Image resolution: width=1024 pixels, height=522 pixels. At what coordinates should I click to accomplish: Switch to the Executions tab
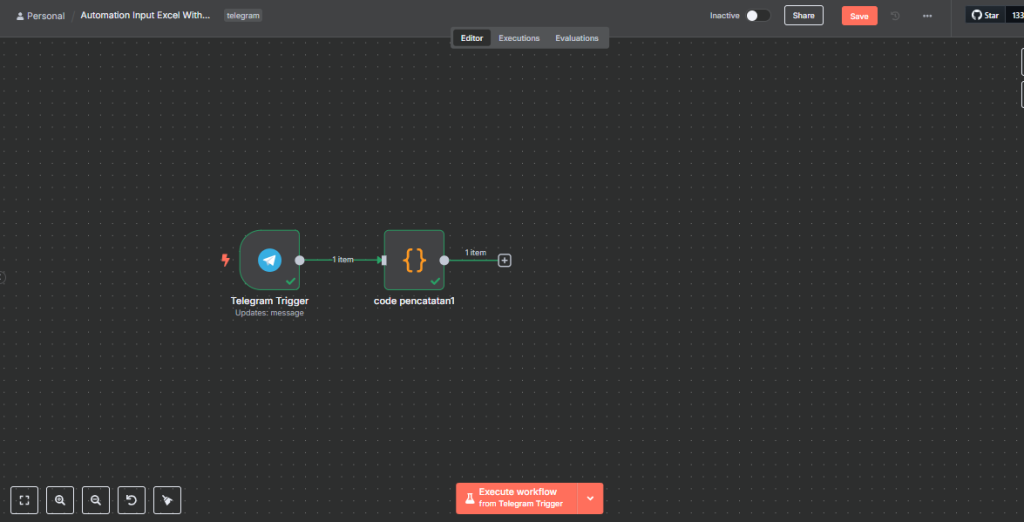519,38
